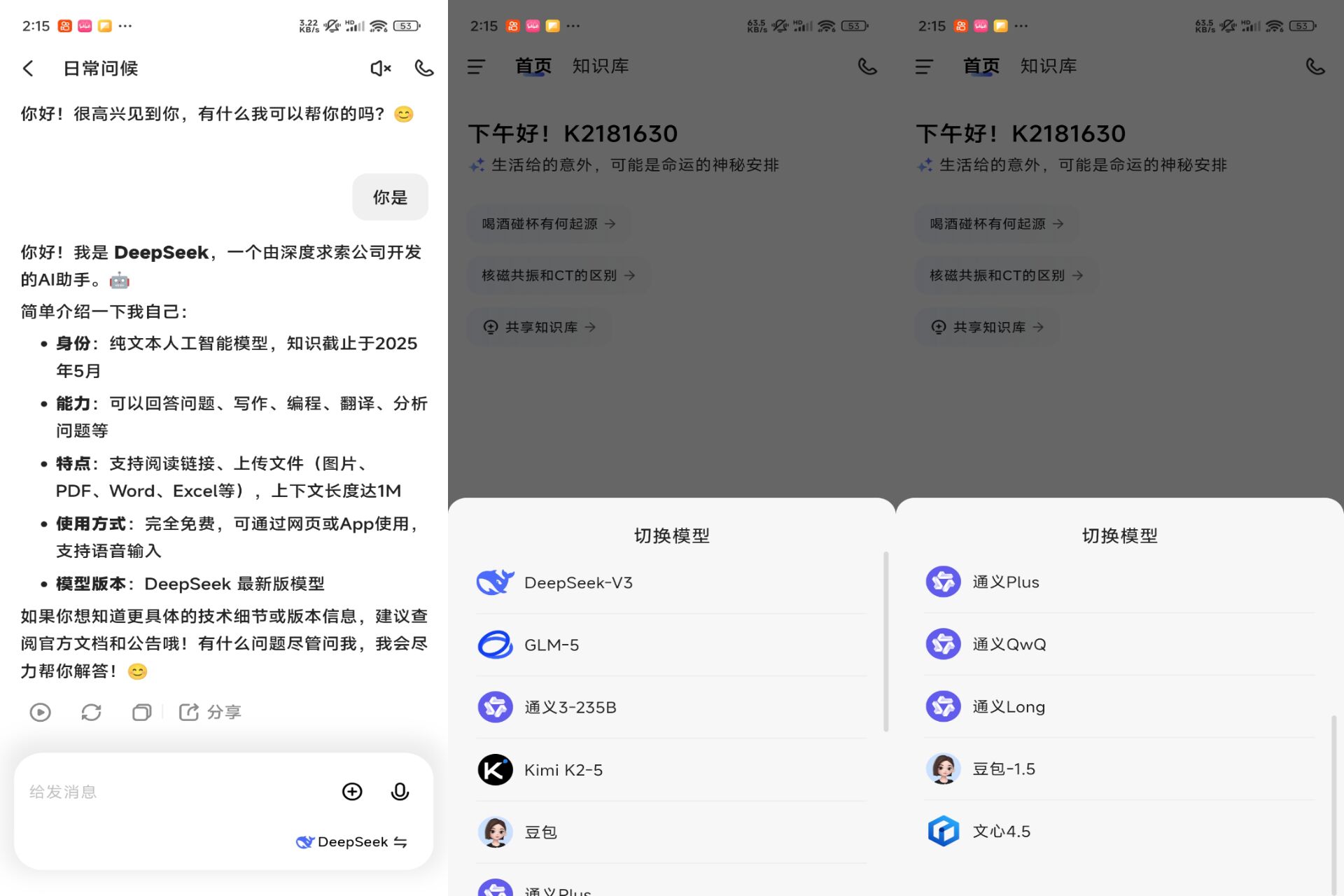Viewport: 1344px width, 896px height.
Task: Choose the 通义Long model
Action: pyautogui.click(x=1119, y=706)
